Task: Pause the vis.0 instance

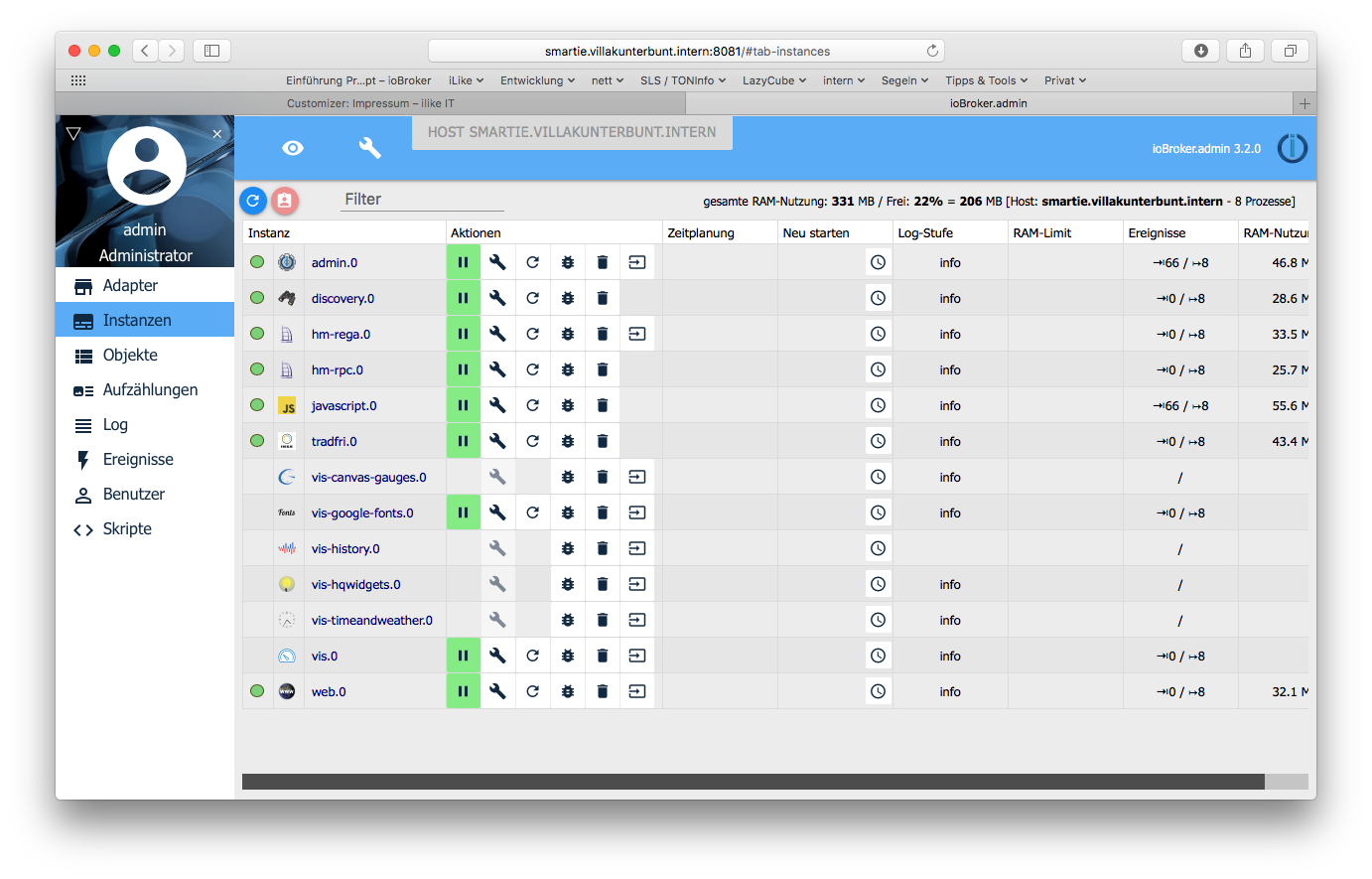Action: pos(464,656)
